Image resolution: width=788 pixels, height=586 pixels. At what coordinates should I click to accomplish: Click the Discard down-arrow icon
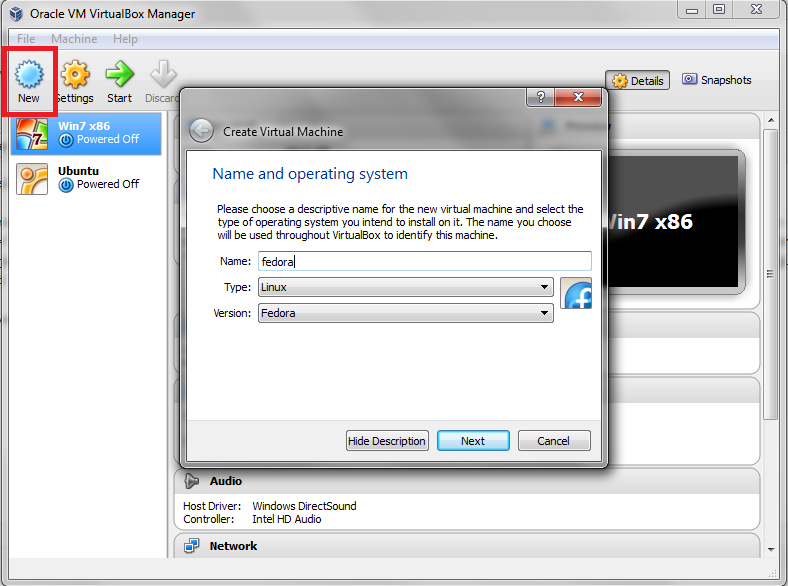163,74
